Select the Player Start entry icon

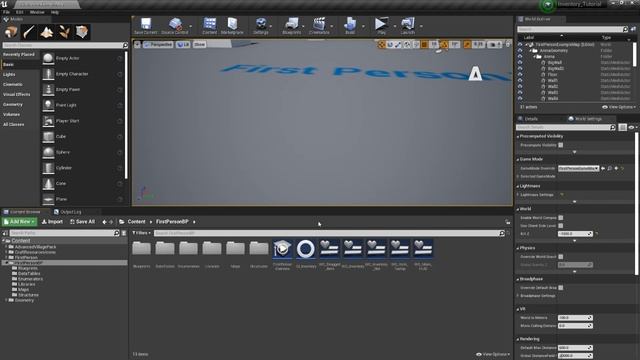pos(48,121)
